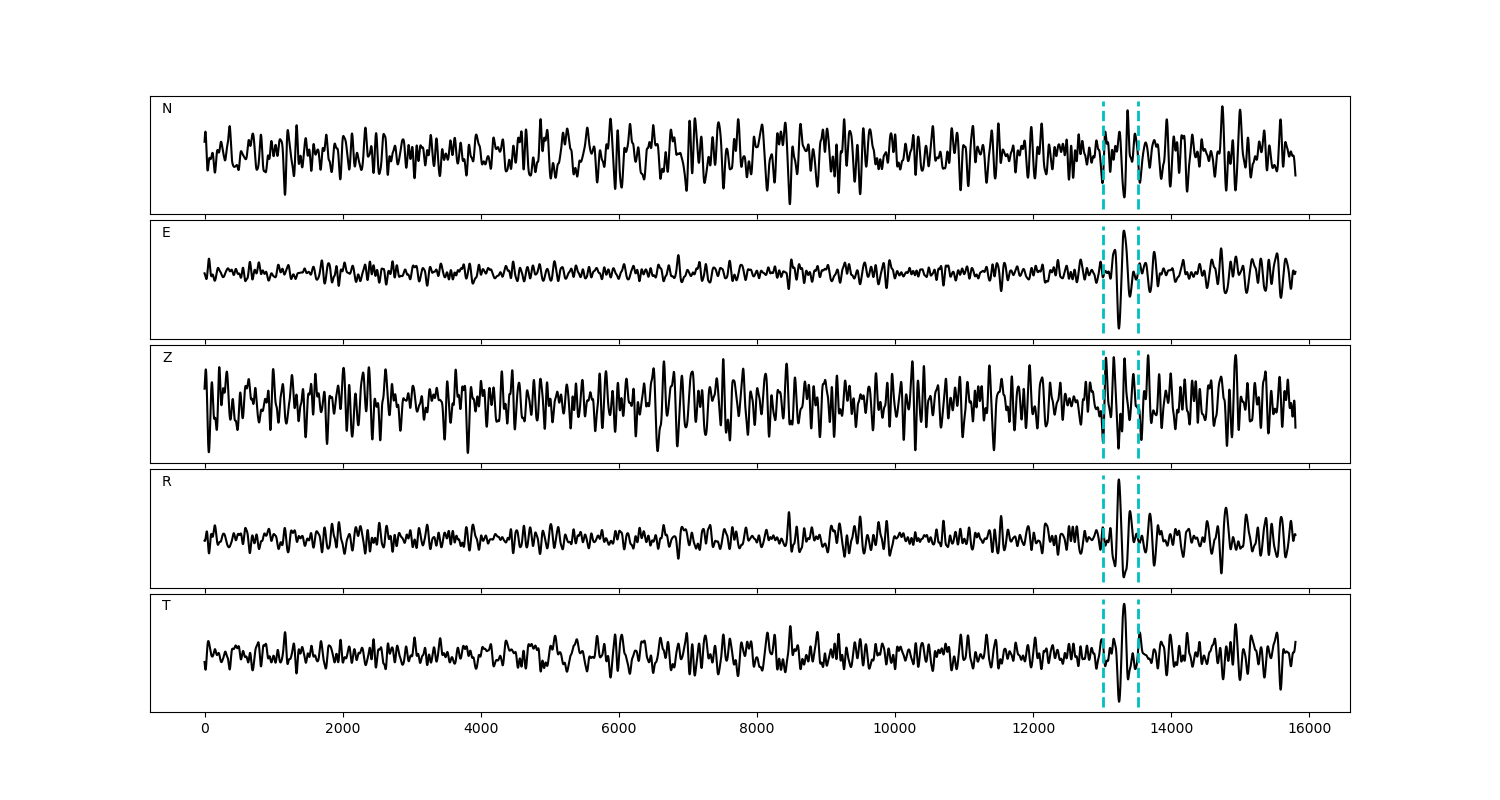
Task: Click the N channel label
Action: point(167,109)
